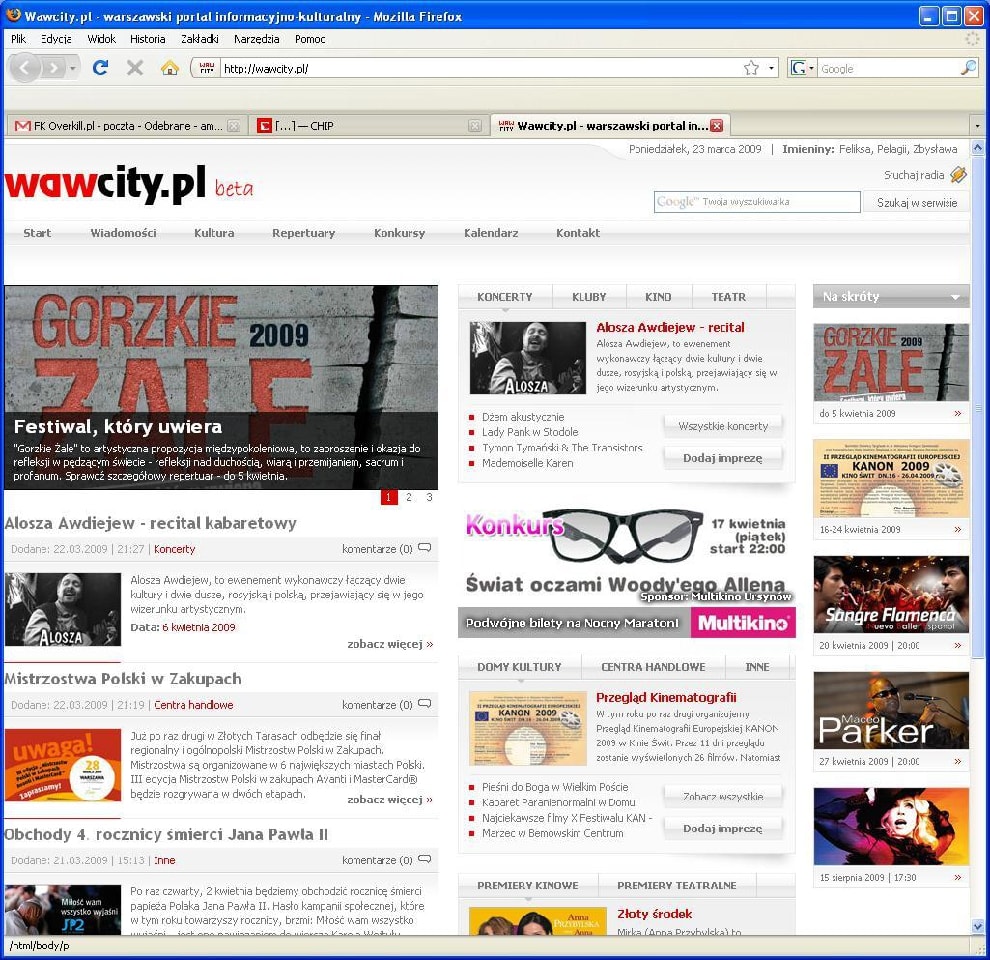Click the Woody Allen Konkurs banner
Screen dimensions: 990x960
[x=627, y=573]
